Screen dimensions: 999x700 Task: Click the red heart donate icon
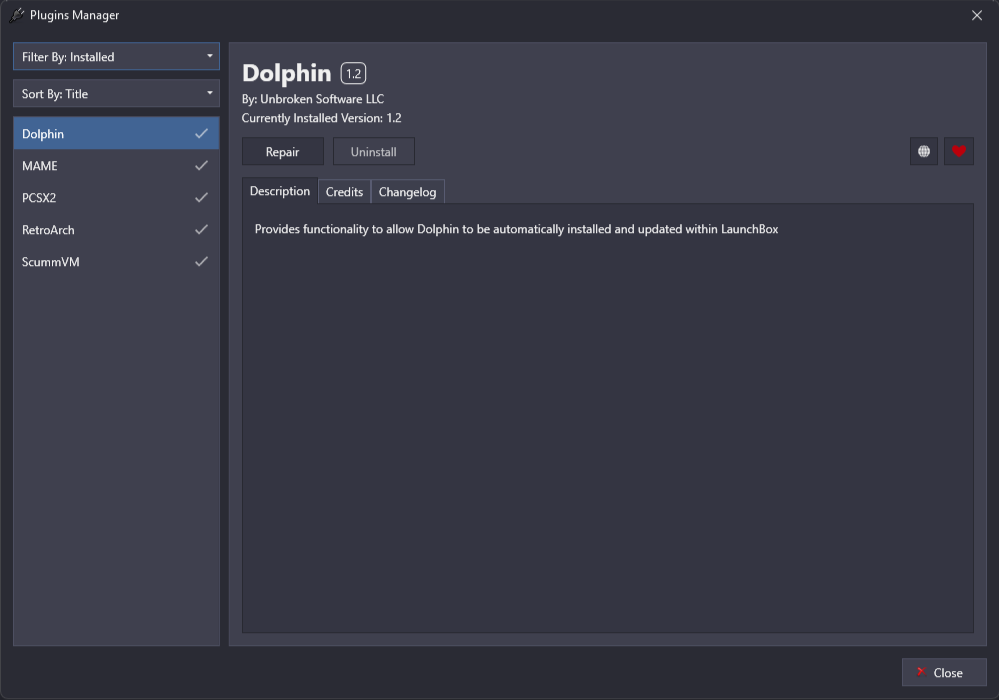coord(959,152)
